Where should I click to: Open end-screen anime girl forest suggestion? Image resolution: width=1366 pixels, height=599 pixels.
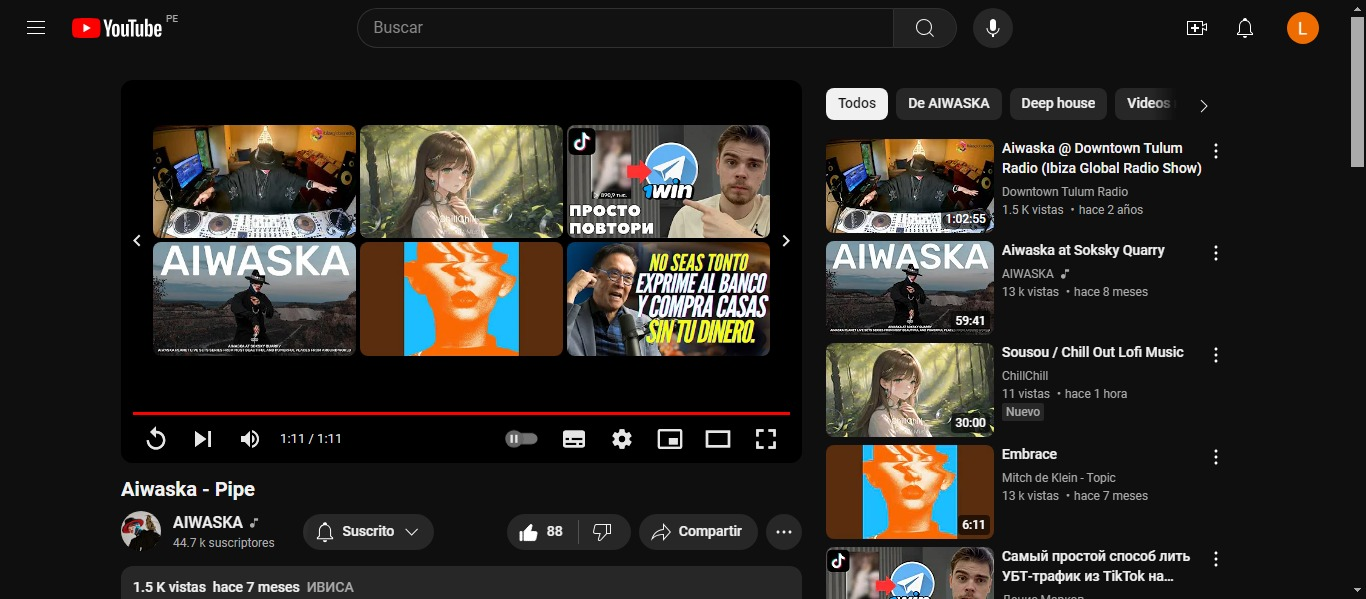[x=461, y=181]
